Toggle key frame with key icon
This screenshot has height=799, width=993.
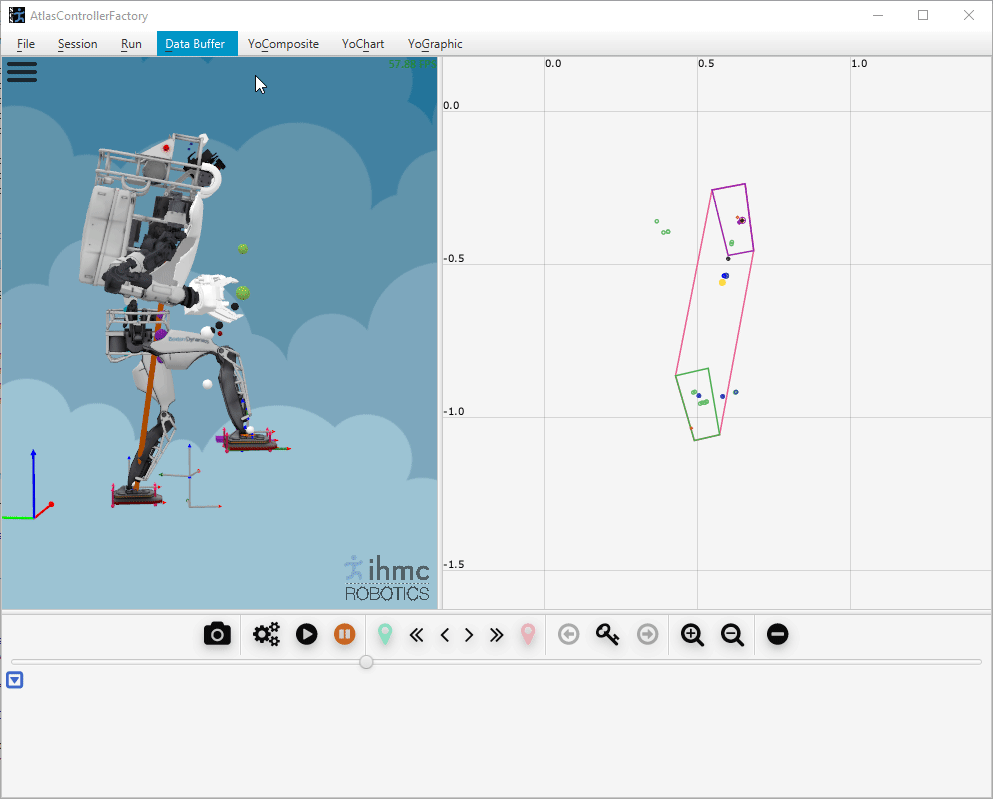[607, 634]
